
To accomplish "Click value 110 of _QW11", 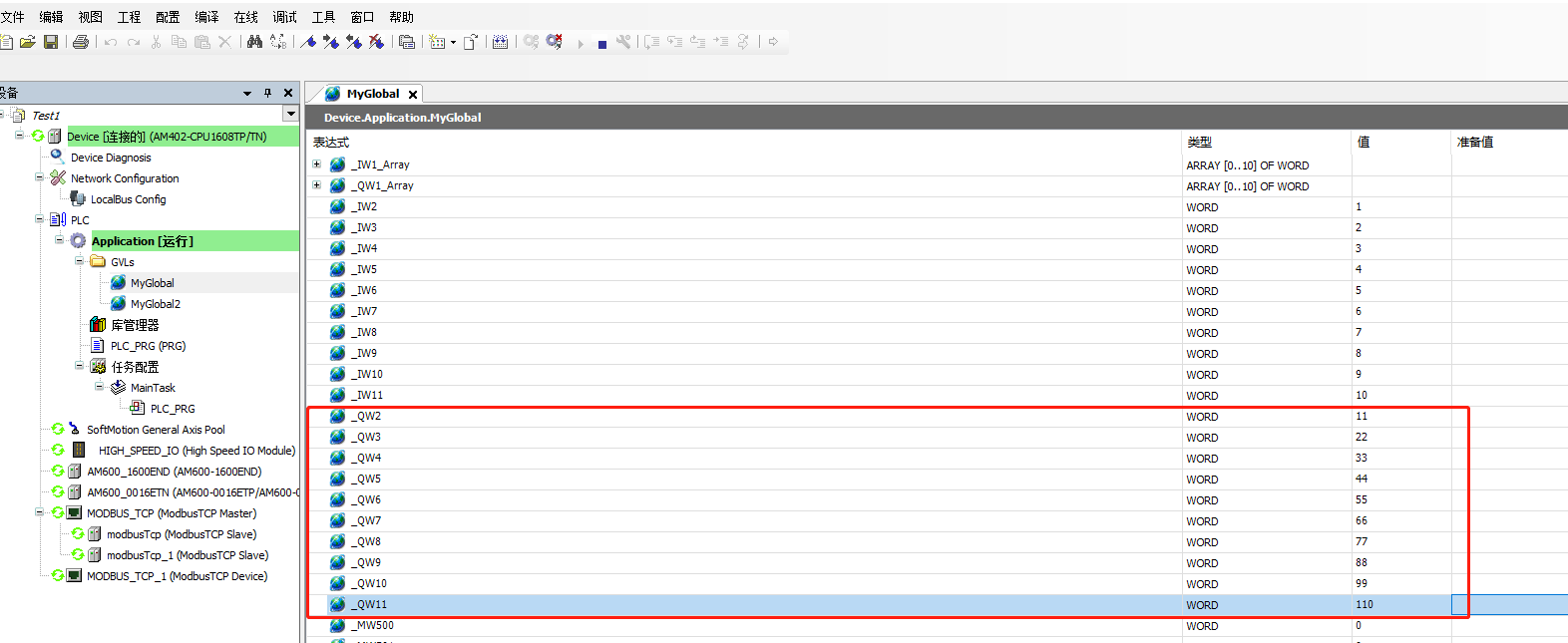I will 1365,604.
